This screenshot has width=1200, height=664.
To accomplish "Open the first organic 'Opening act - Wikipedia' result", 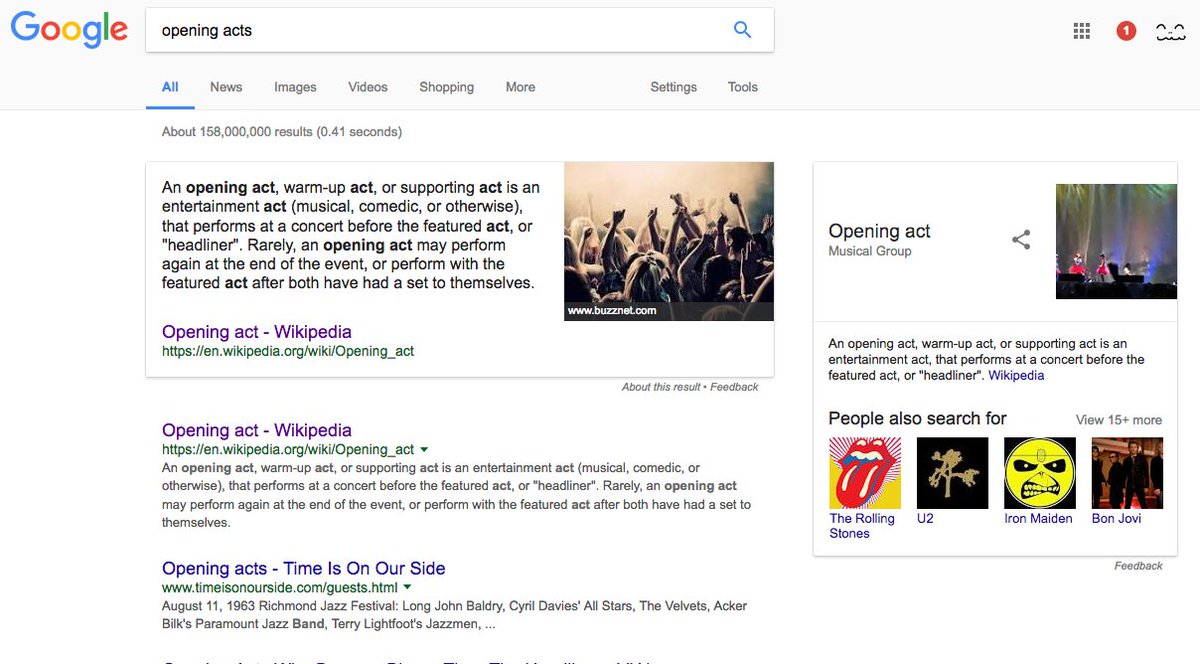I will pyautogui.click(x=257, y=431).
